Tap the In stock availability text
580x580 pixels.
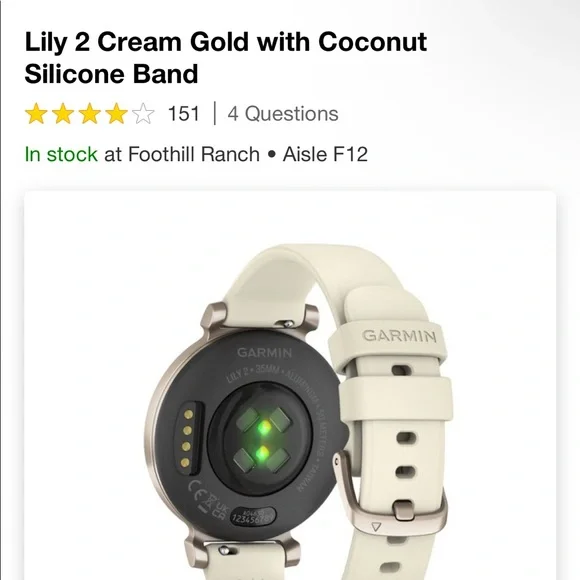click(61, 154)
